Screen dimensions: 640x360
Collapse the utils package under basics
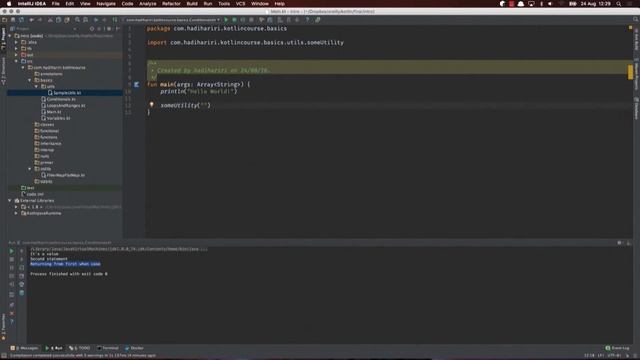[x=36, y=87]
